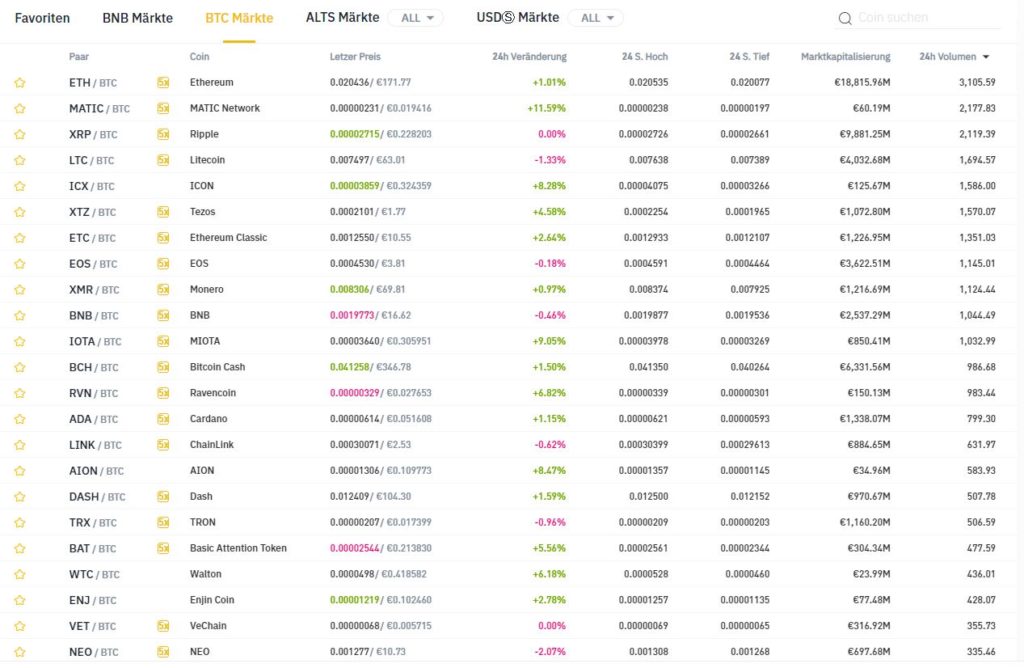Favorite the MATIC/BTC pair star

point(20,108)
